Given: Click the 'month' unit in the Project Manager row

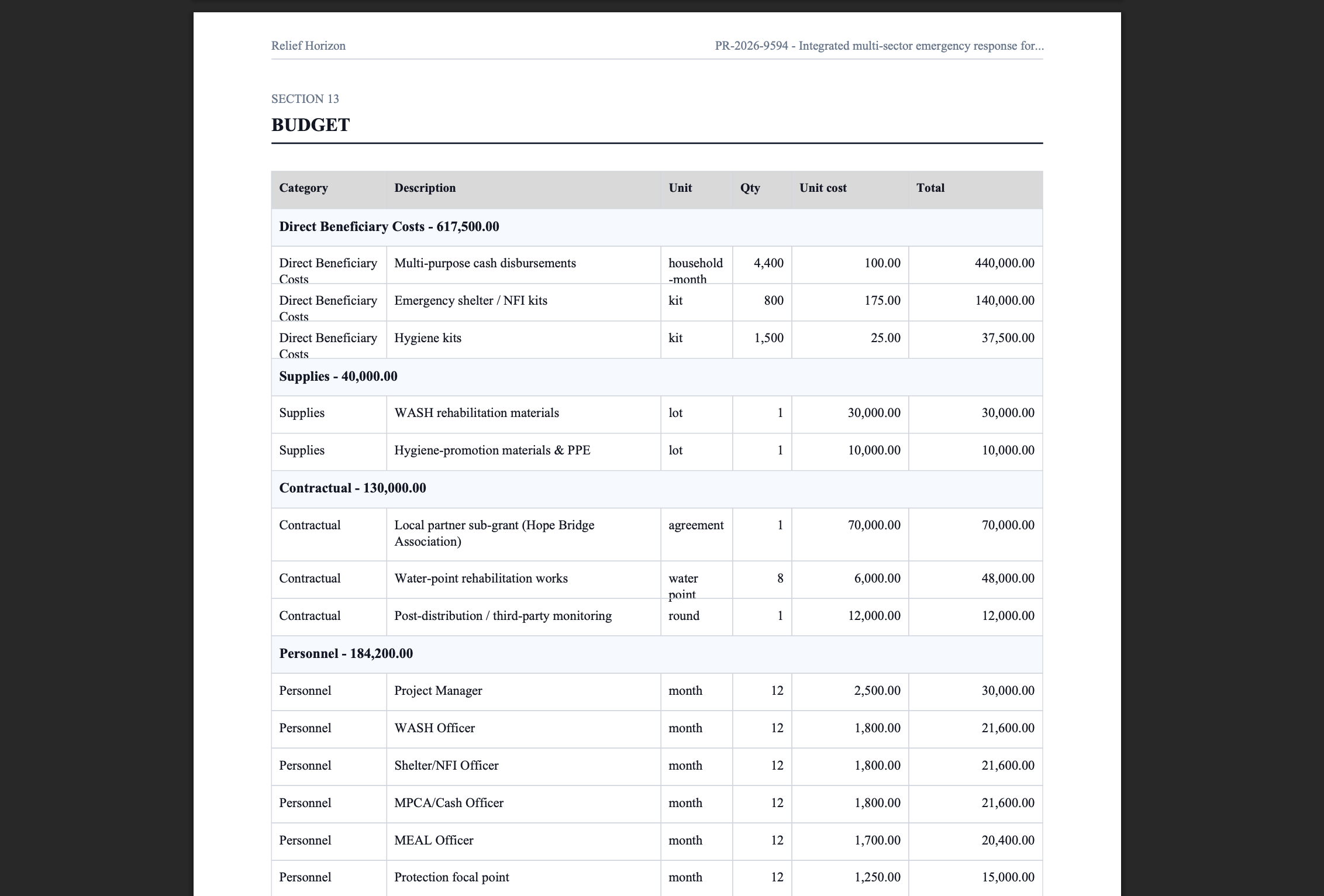Looking at the screenshot, I should [x=685, y=691].
